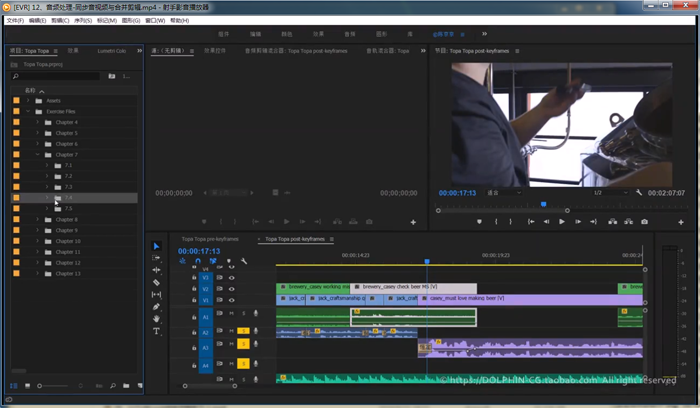The height and width of the screenshot is (408, 700).
Task: Toggle V1 track output eye
Action: [x=231, y=300]
